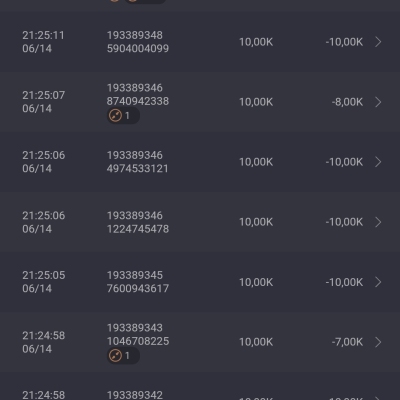Image resolution: width=400 pixels, height=400 pixels.
Task: Click the 21:25:05 timestamp entry
Action: click(43, 282)
